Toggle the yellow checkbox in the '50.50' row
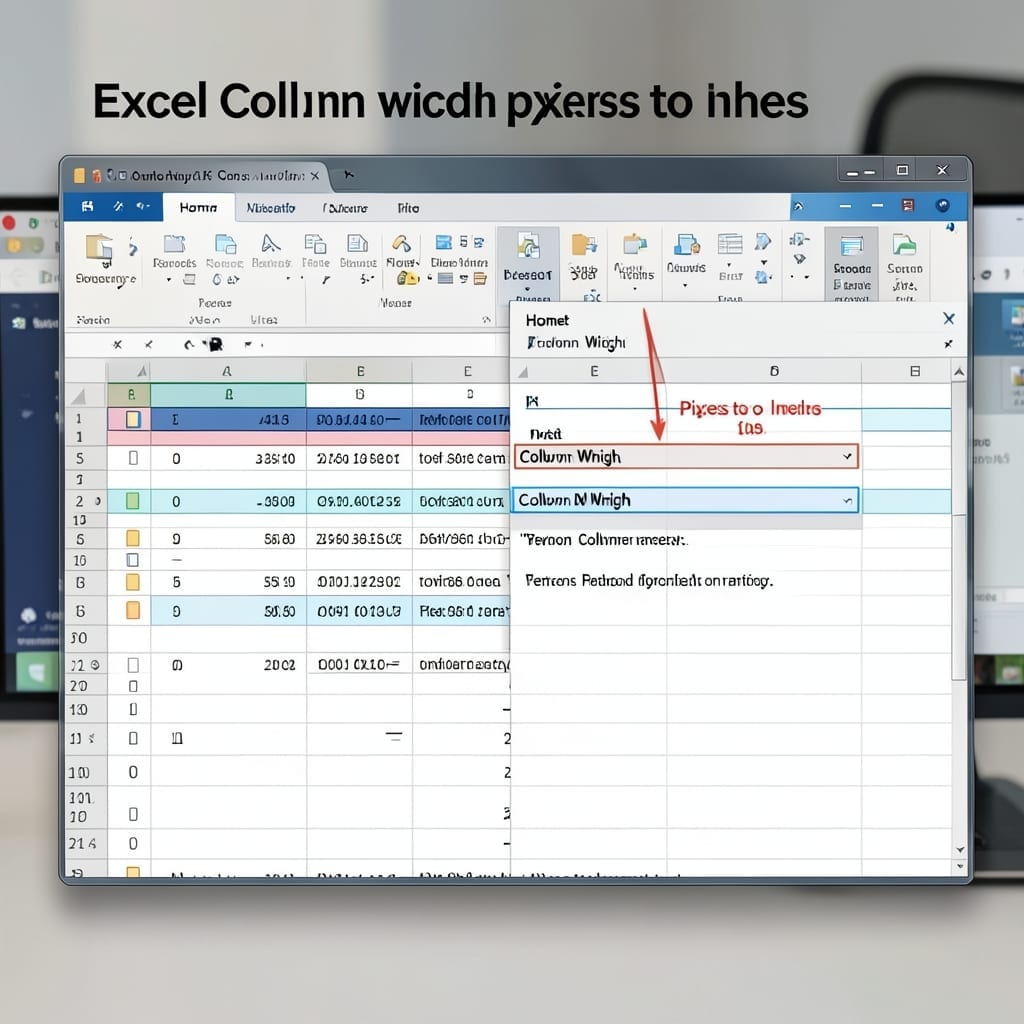The height and width of the screenshot is (1024, 1024). pyautogui.click(x=133, y=610)
